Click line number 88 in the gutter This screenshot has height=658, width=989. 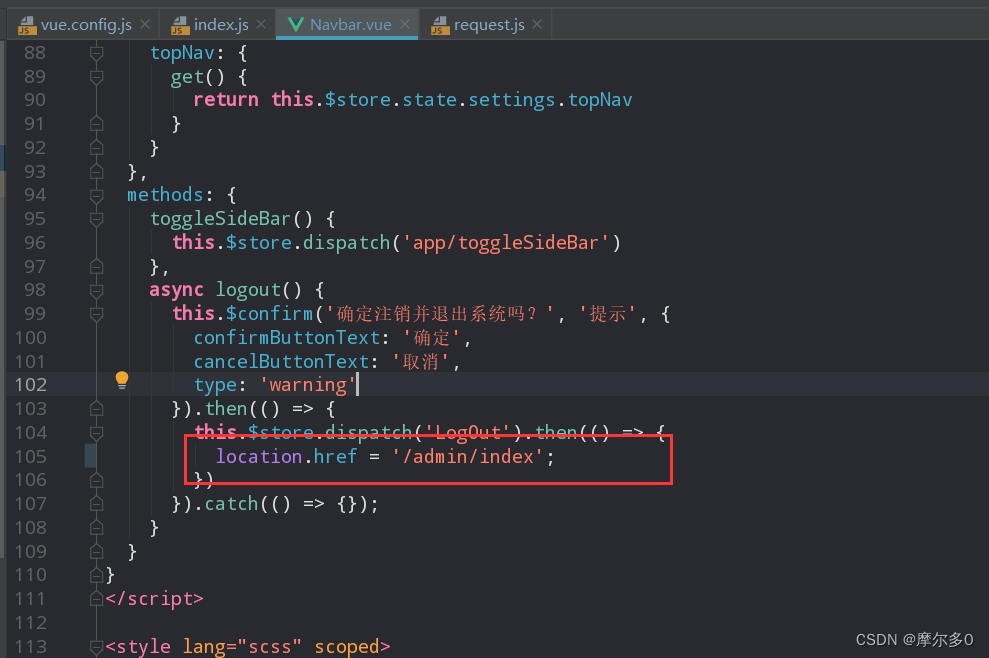click(x=35, y=53)
